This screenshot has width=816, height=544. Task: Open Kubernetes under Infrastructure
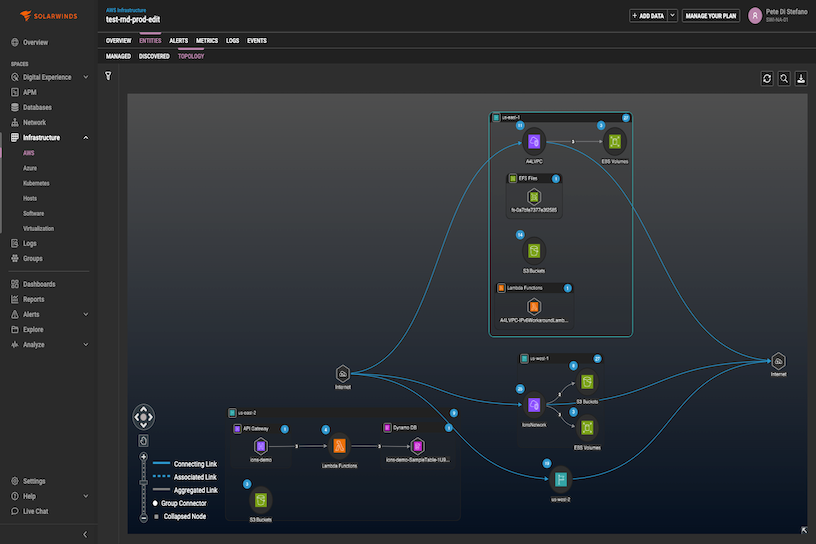[x=36, y=183]
